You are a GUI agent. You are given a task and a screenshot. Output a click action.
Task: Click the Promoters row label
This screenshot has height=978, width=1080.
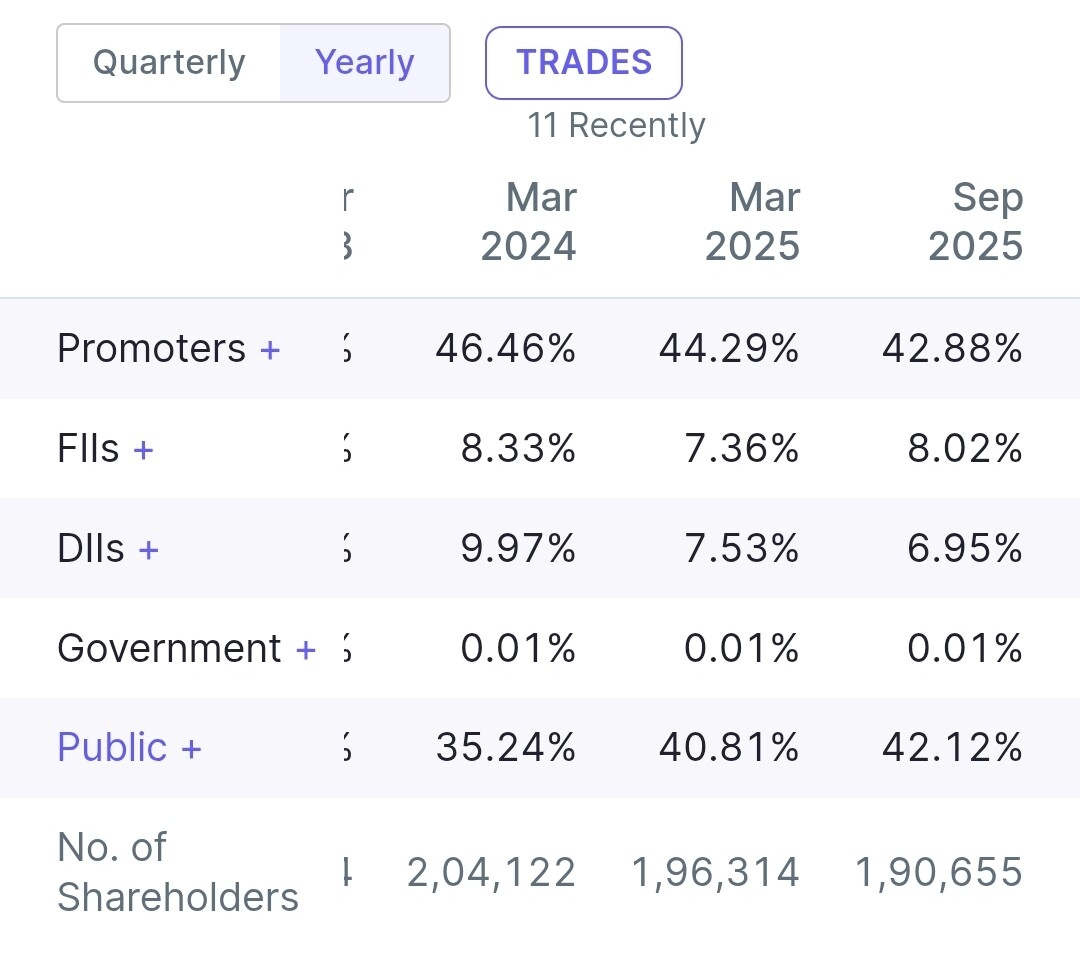(151, 349)
